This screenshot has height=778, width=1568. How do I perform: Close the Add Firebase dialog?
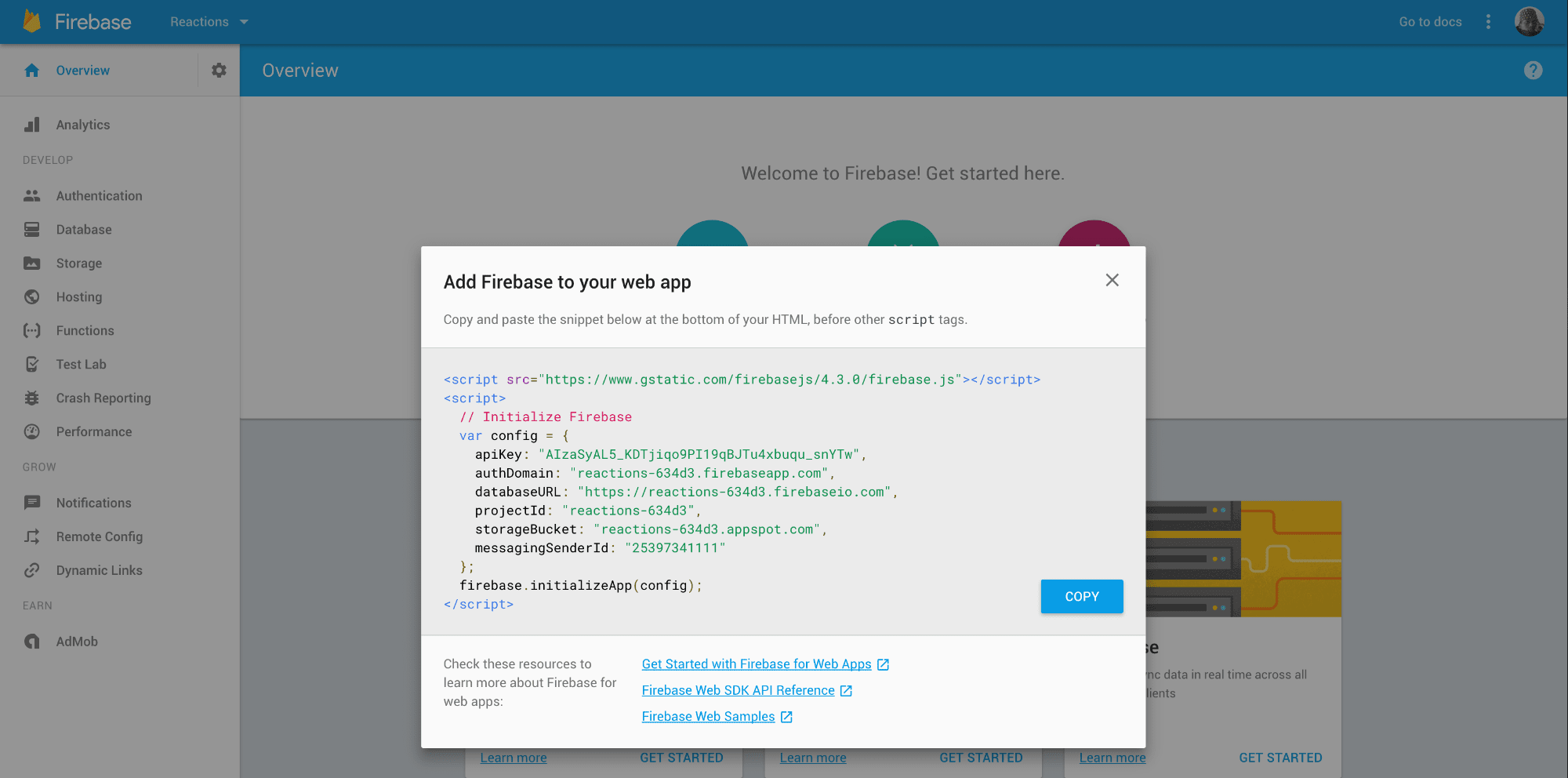[x=1112, y=280]
